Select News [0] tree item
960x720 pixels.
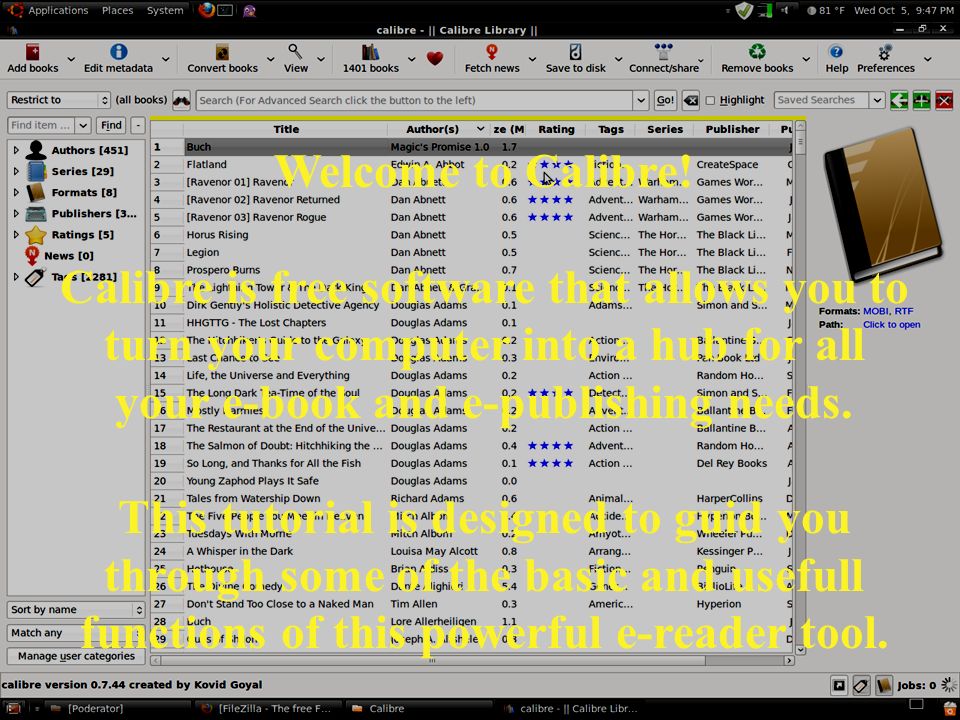(x=69, y=256)
